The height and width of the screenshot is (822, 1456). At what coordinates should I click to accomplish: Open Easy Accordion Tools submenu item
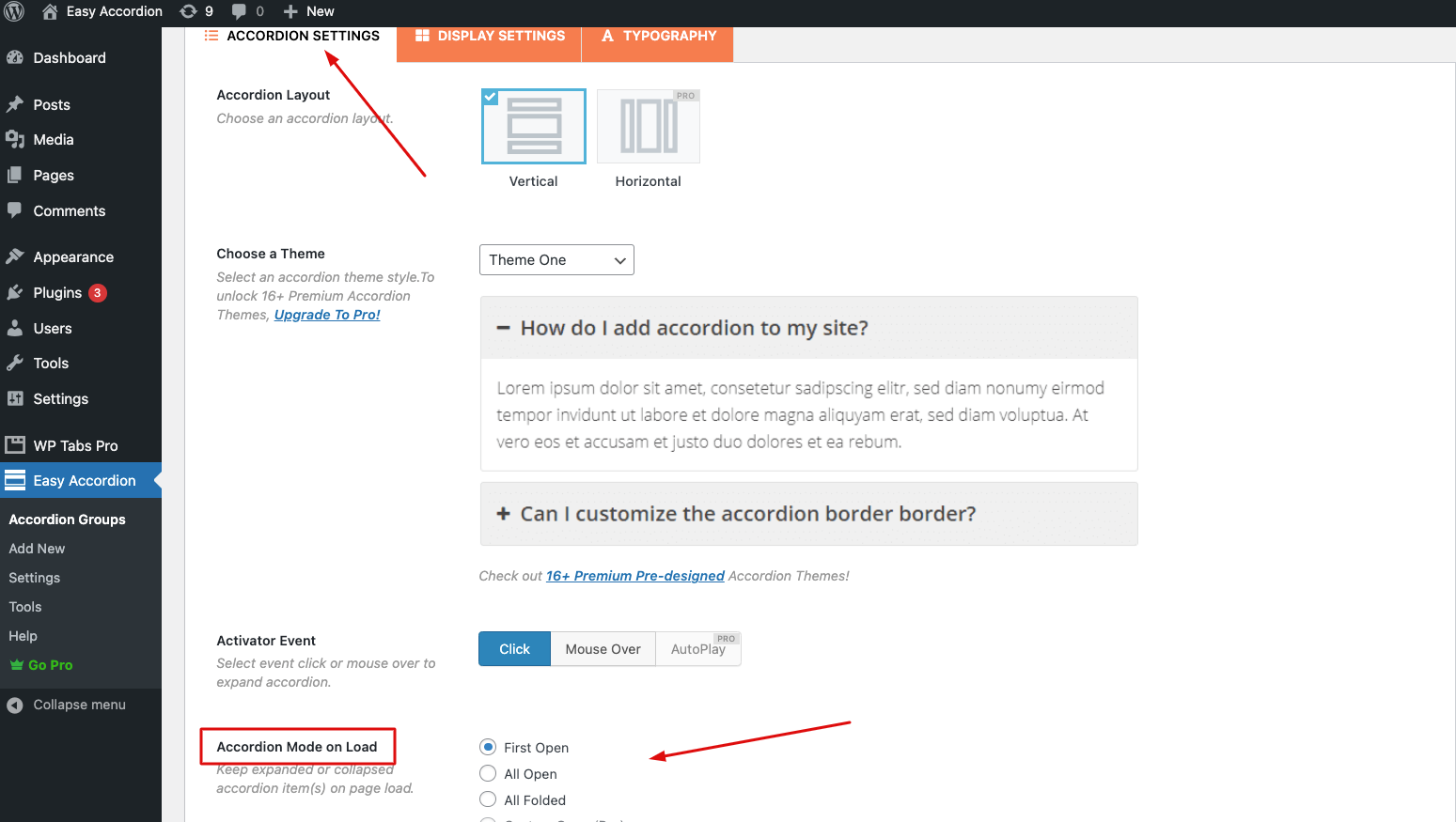coord(25,607)
